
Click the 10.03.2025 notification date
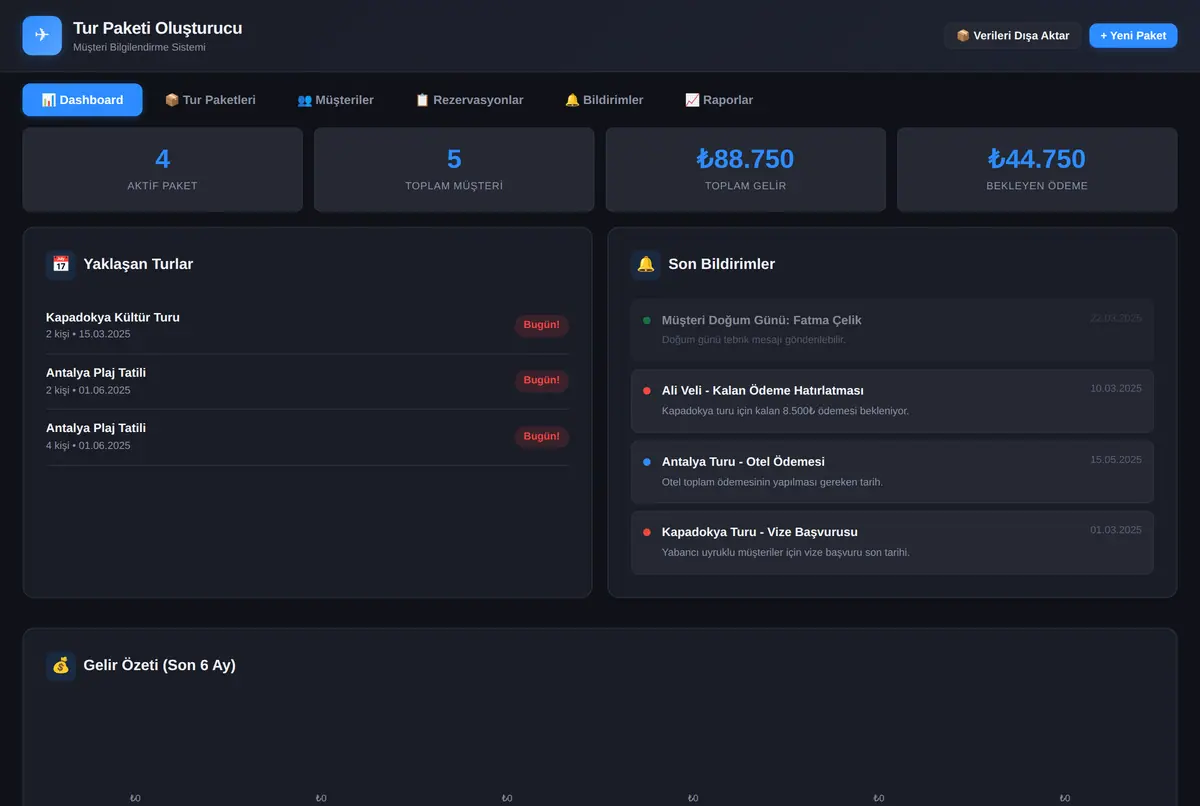pyautogui.click(x=1116, y=388)
